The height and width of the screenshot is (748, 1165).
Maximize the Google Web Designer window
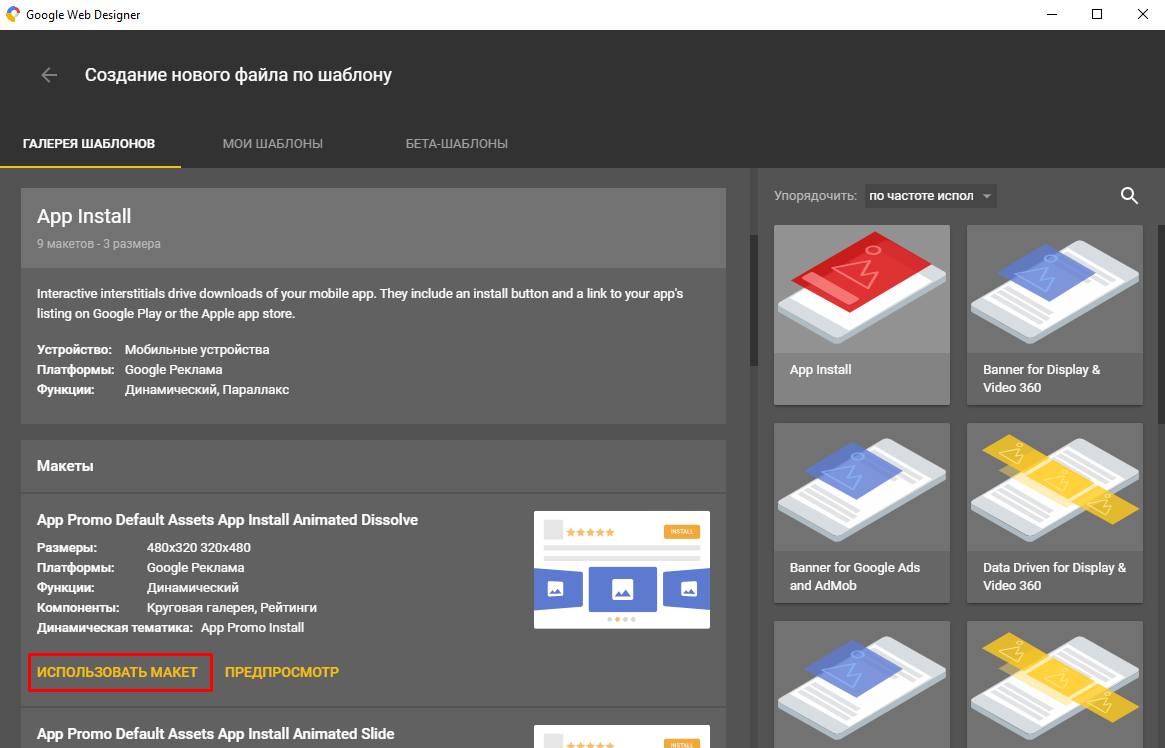click(x=1097, y=14)
